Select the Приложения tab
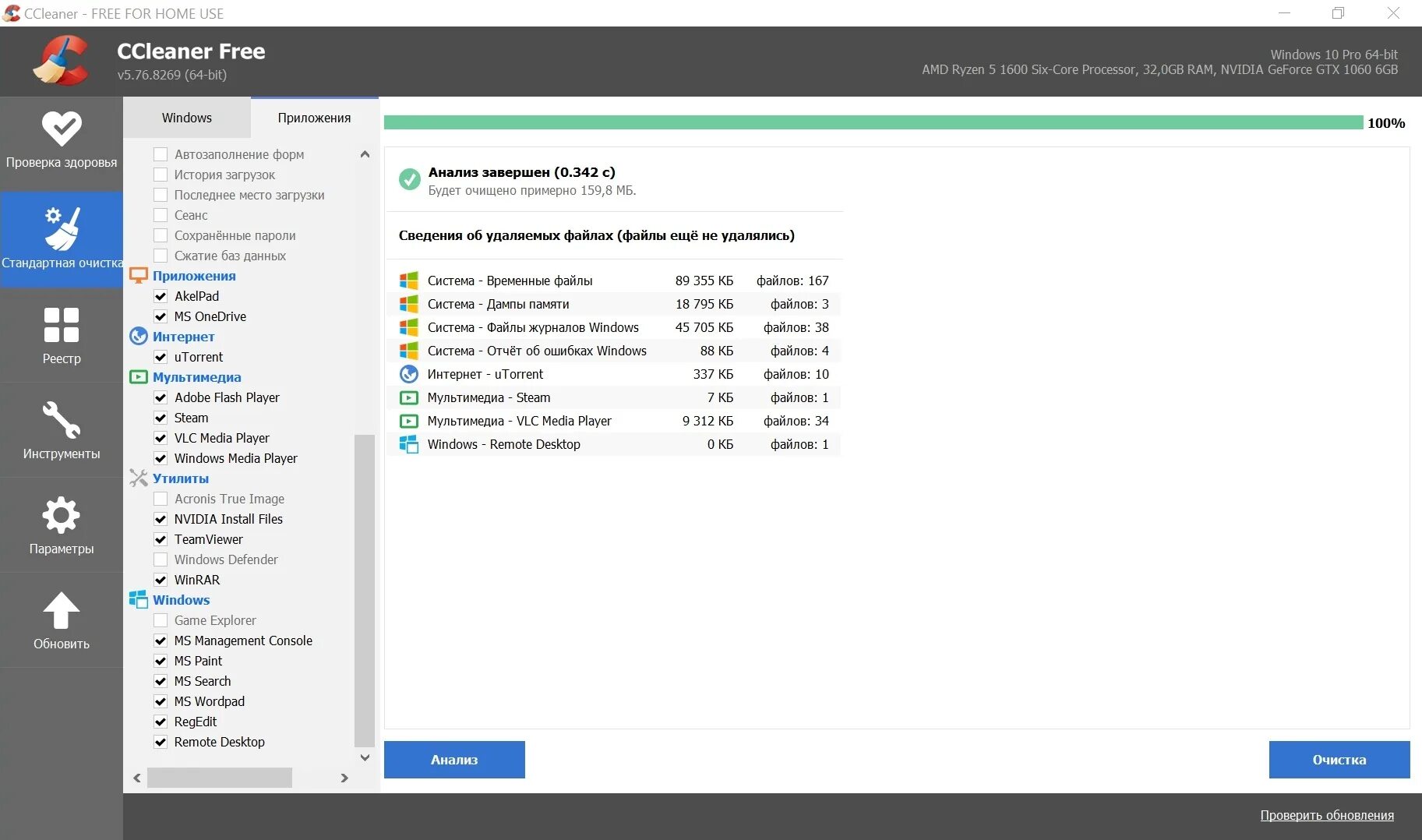Viewport: 1422px width, 840px height. click(315, 118)
